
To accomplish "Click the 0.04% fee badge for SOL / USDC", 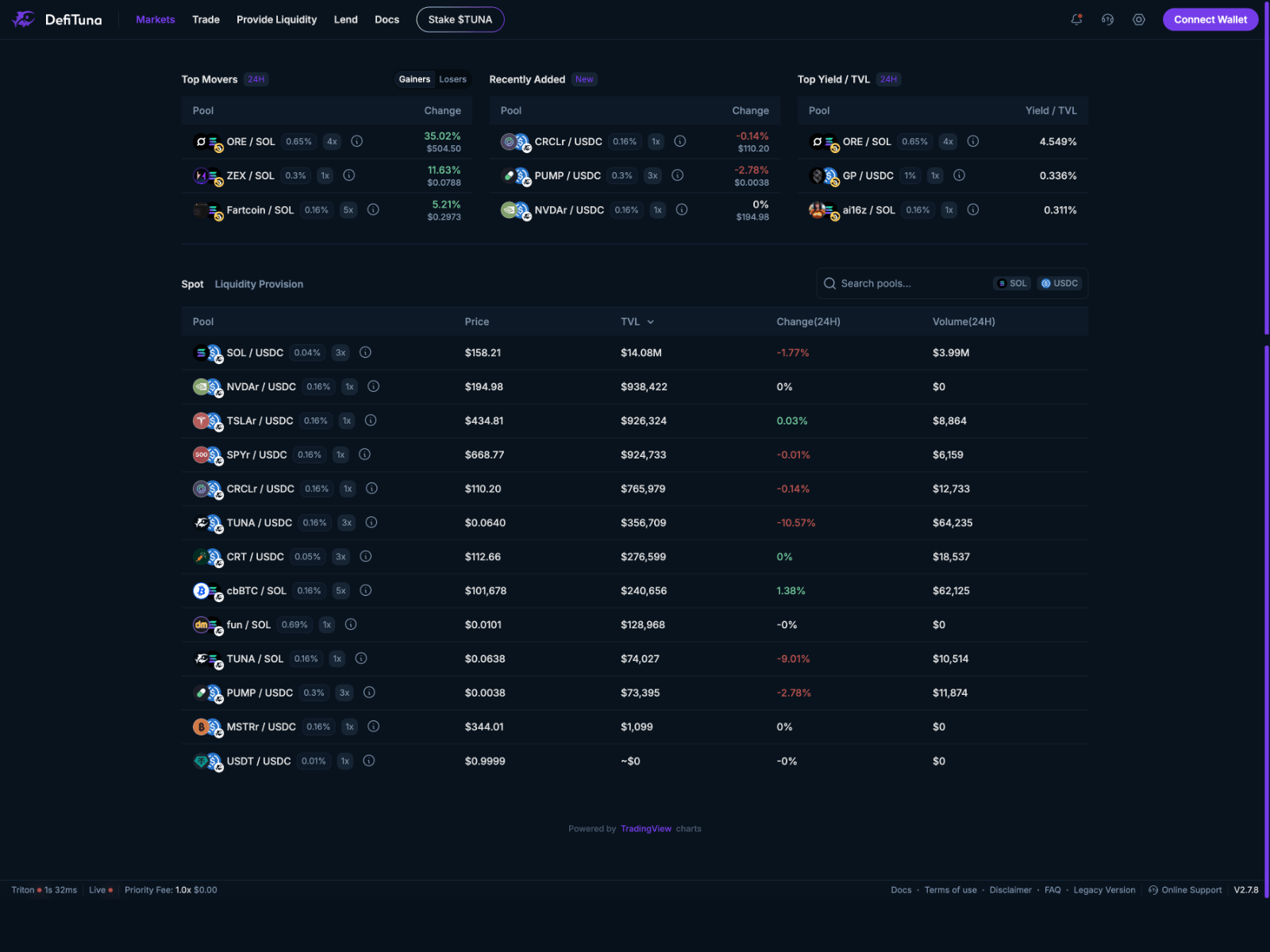I will (x=307, y=352).
